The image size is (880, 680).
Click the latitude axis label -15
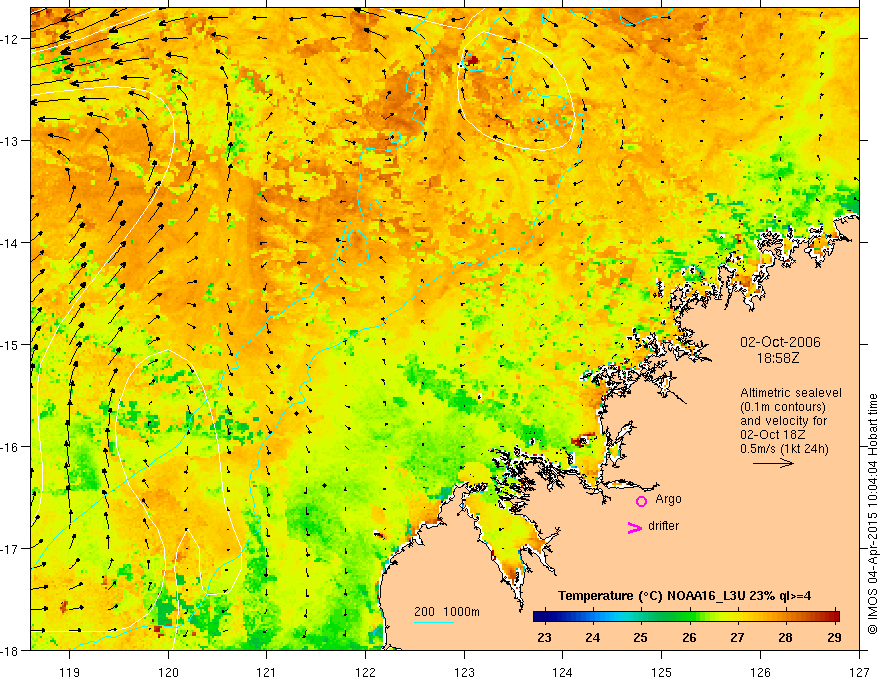click(x=11, y=344)
